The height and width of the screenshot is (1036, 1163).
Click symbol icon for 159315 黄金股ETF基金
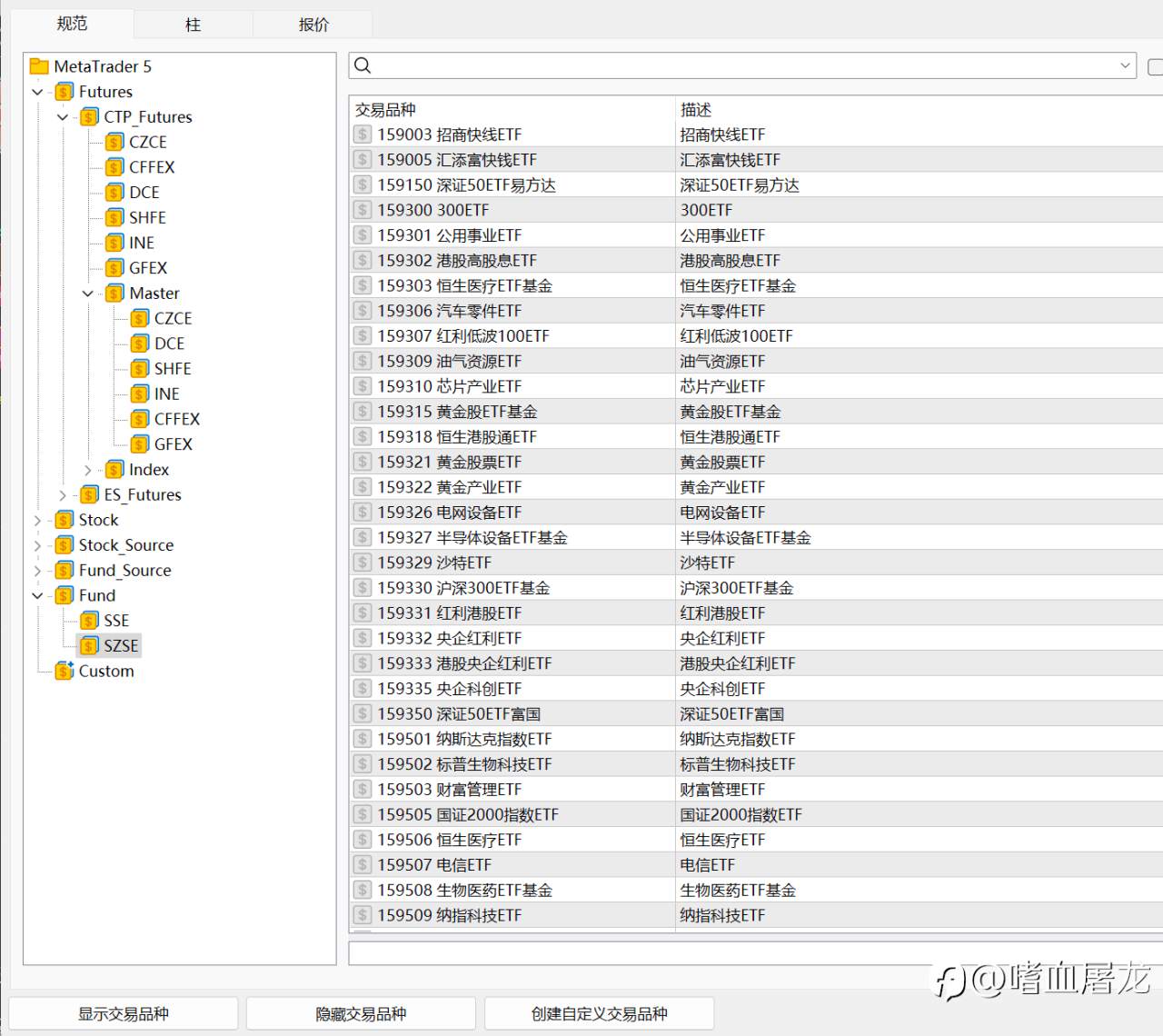363,412
